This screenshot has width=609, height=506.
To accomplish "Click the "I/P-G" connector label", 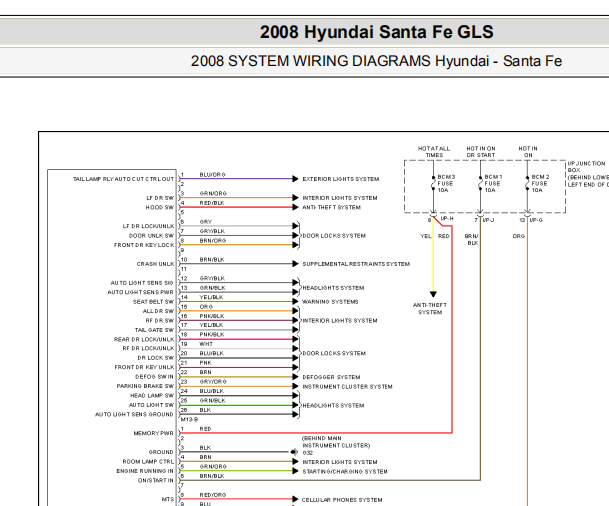I will [536, 220].
